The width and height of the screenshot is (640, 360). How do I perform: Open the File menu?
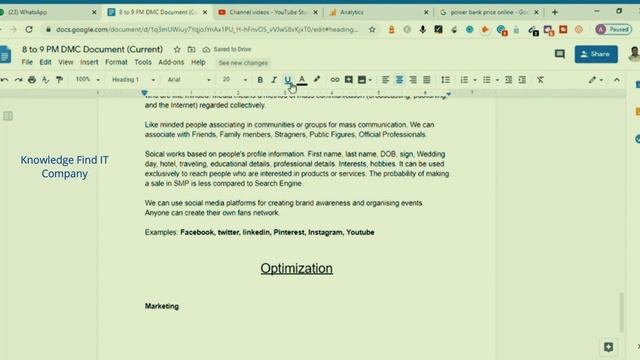coord(27,62)
